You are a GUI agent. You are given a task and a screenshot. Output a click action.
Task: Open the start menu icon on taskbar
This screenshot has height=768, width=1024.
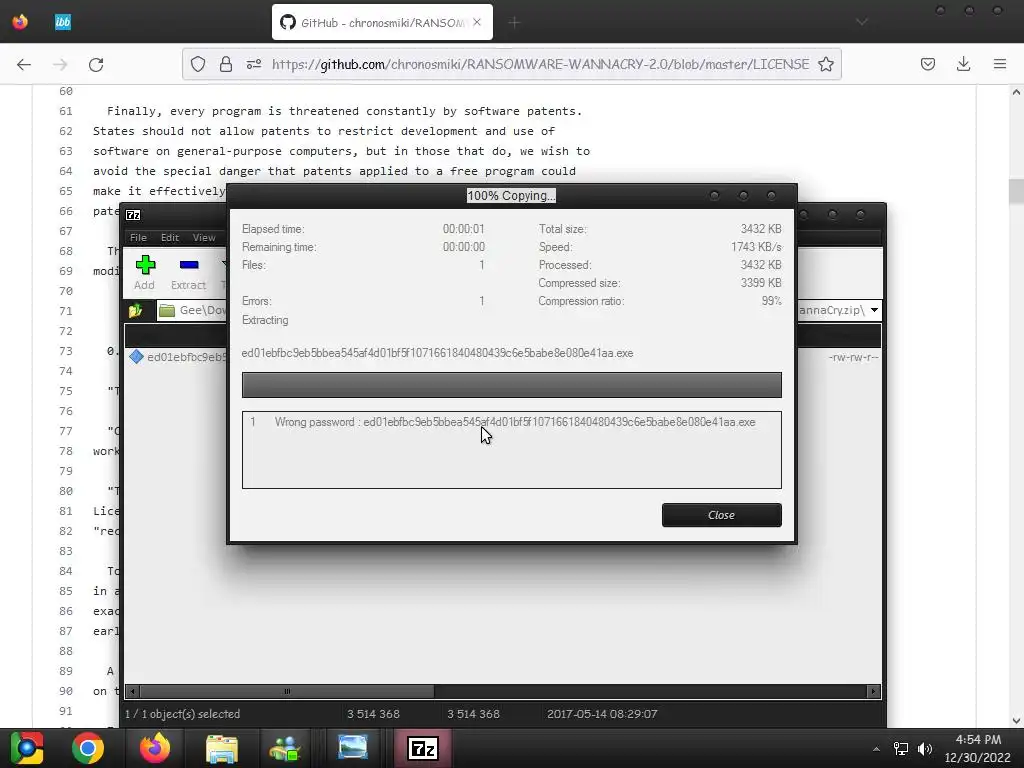pos(27,748)
